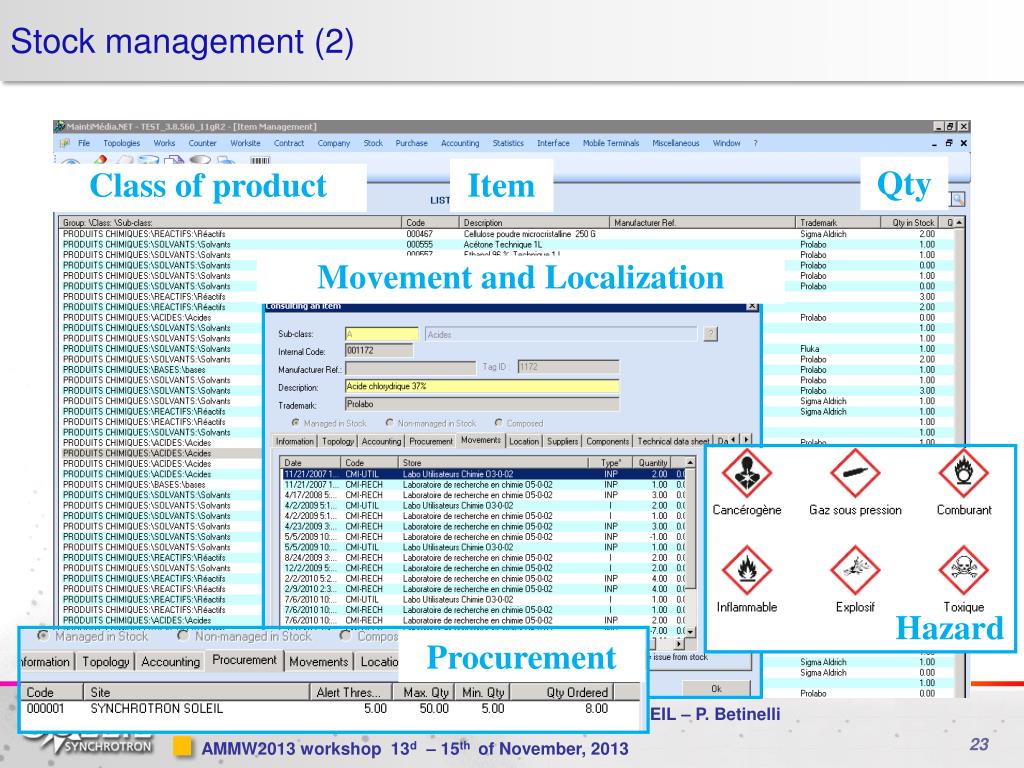Switch to Topology tab in dialog
The height and width of the screenshot is (768, 1024).
click(x=338, y=441)
